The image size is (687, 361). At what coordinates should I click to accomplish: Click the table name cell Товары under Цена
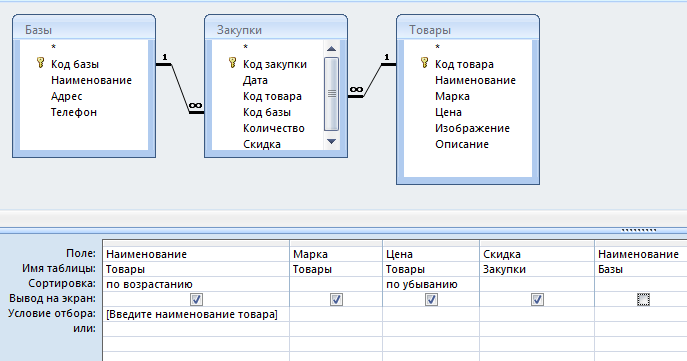tap(431, 269)
